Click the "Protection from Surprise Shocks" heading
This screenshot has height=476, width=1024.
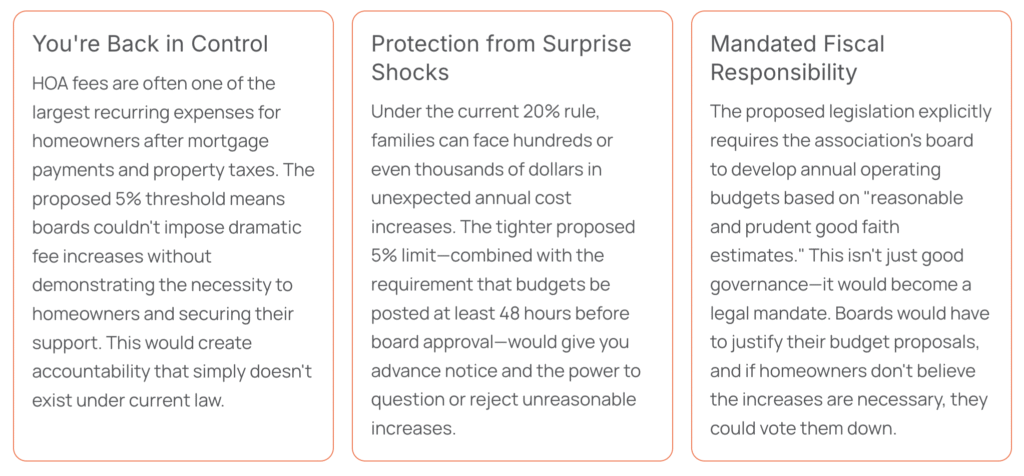point(501,58)
